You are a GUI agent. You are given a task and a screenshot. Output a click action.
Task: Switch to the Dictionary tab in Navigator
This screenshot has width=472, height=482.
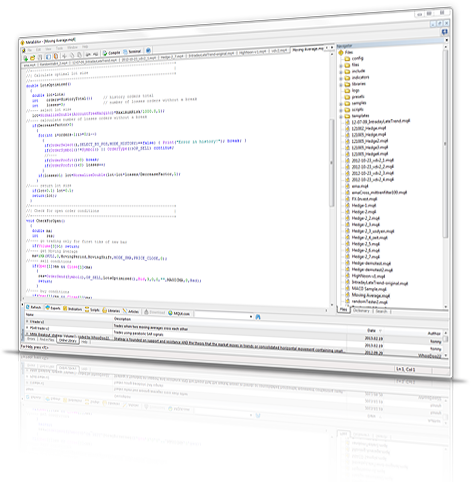(x=361, y=311)
